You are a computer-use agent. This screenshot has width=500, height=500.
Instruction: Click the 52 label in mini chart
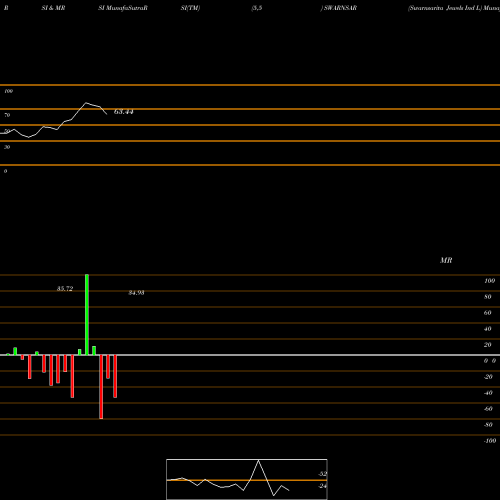(x=323, y=474)
